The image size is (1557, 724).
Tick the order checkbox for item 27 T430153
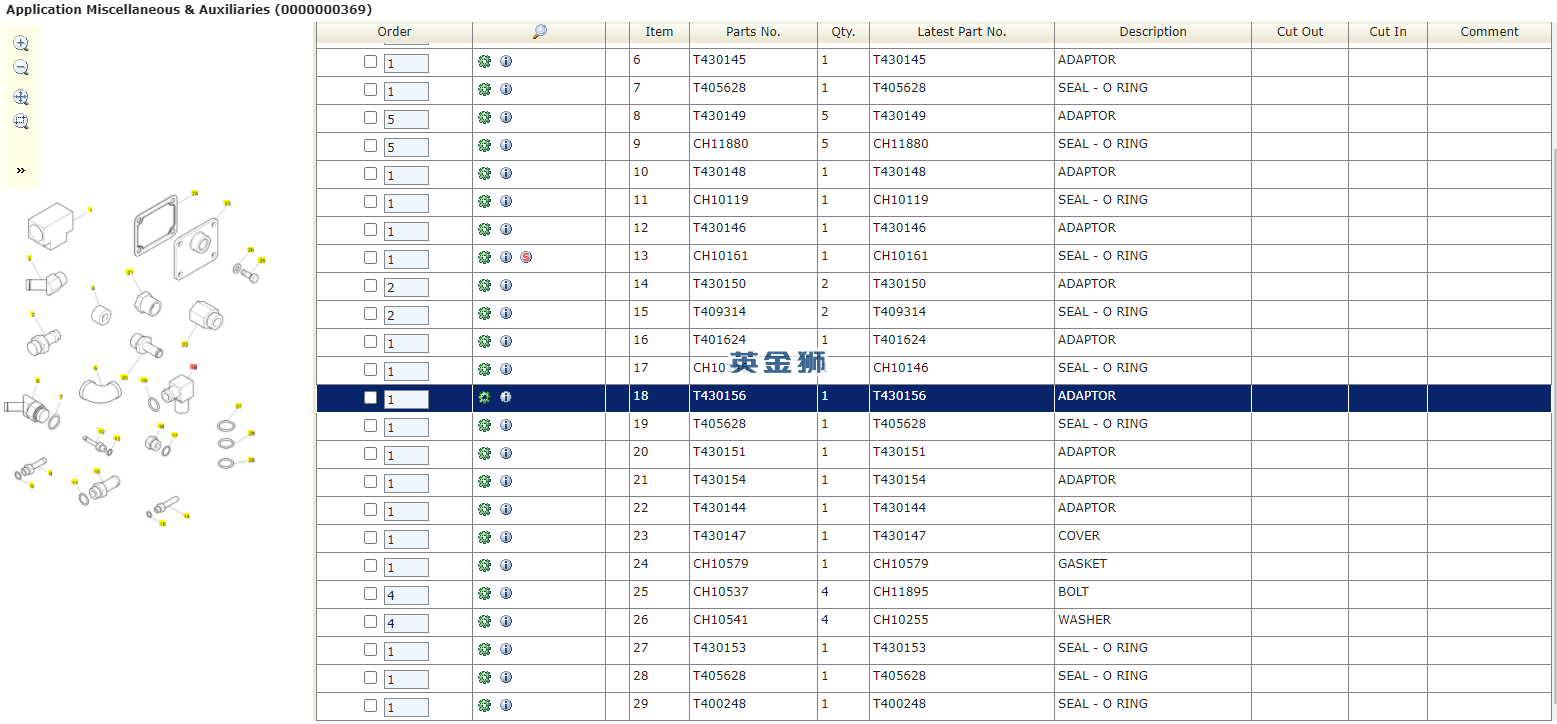[x=370, y=649]
